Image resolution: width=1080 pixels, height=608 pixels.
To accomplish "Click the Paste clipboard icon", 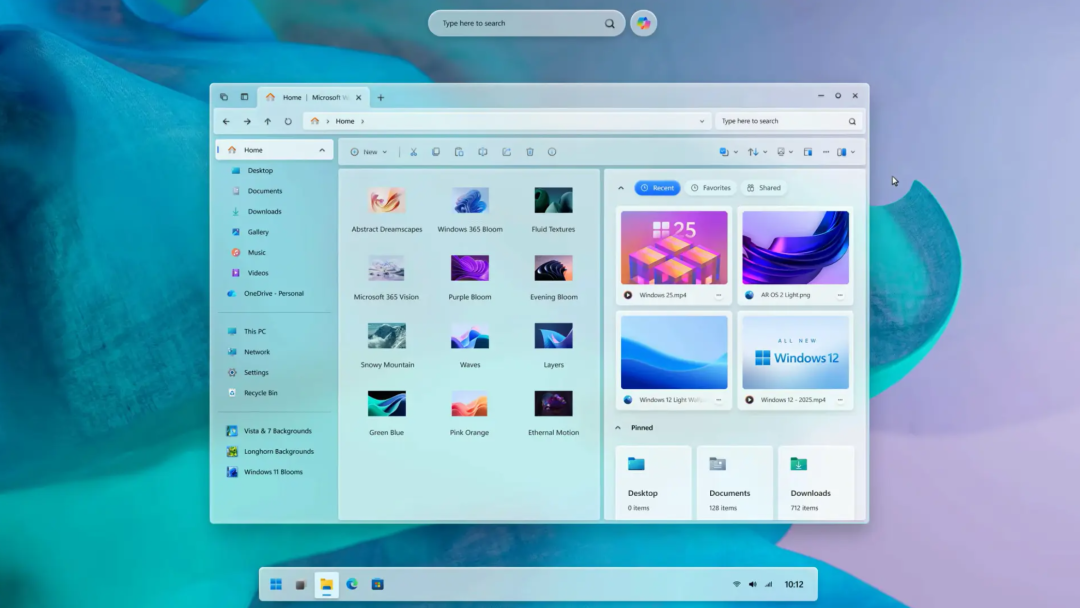I will click(x=459, y=152).
